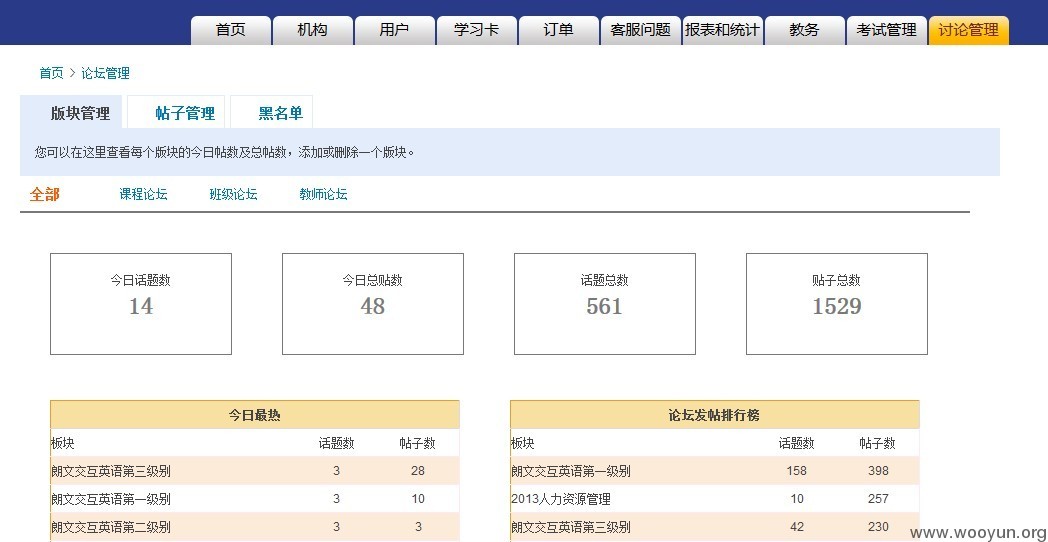Filter by 教师论坛

tap(323, 194)
